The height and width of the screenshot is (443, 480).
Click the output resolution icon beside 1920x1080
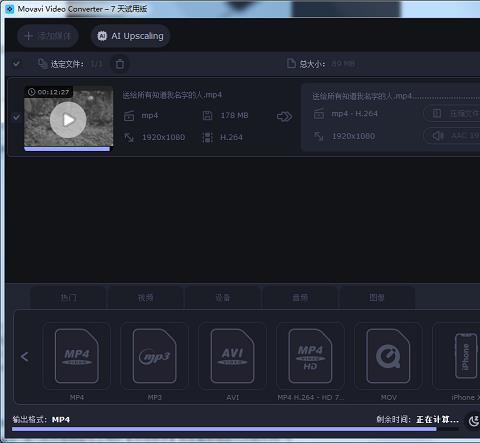[x=319, y=136]
